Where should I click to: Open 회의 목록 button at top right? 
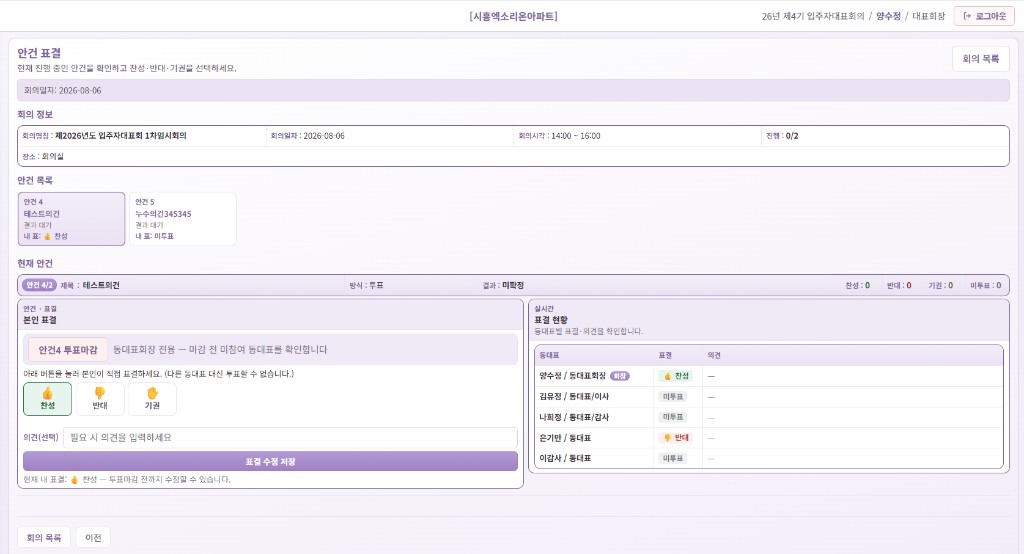click(x=981, y=59)
